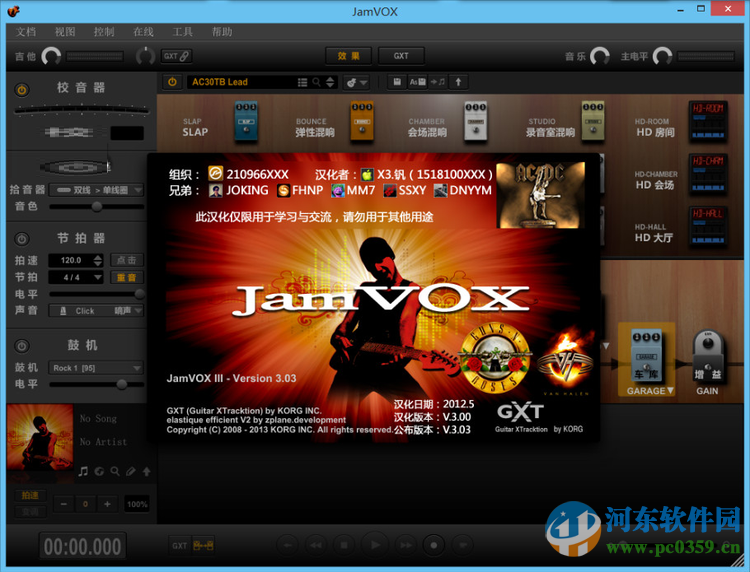Open the 节拍 4/4 time signature dropdown
The width and height of the screenshot is (750, 572).
pos(76,277)
